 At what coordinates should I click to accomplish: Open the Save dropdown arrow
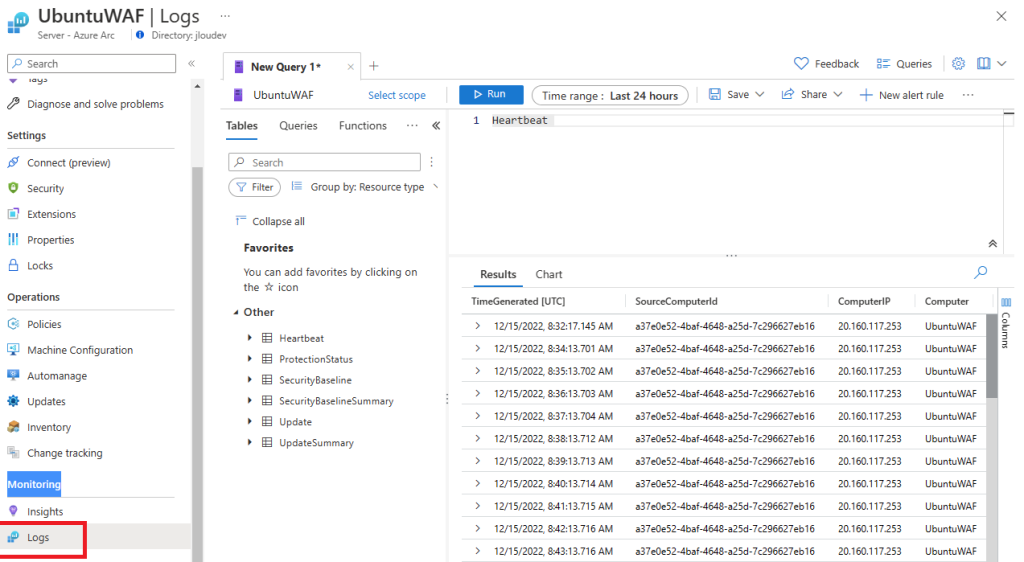point(760,95)
